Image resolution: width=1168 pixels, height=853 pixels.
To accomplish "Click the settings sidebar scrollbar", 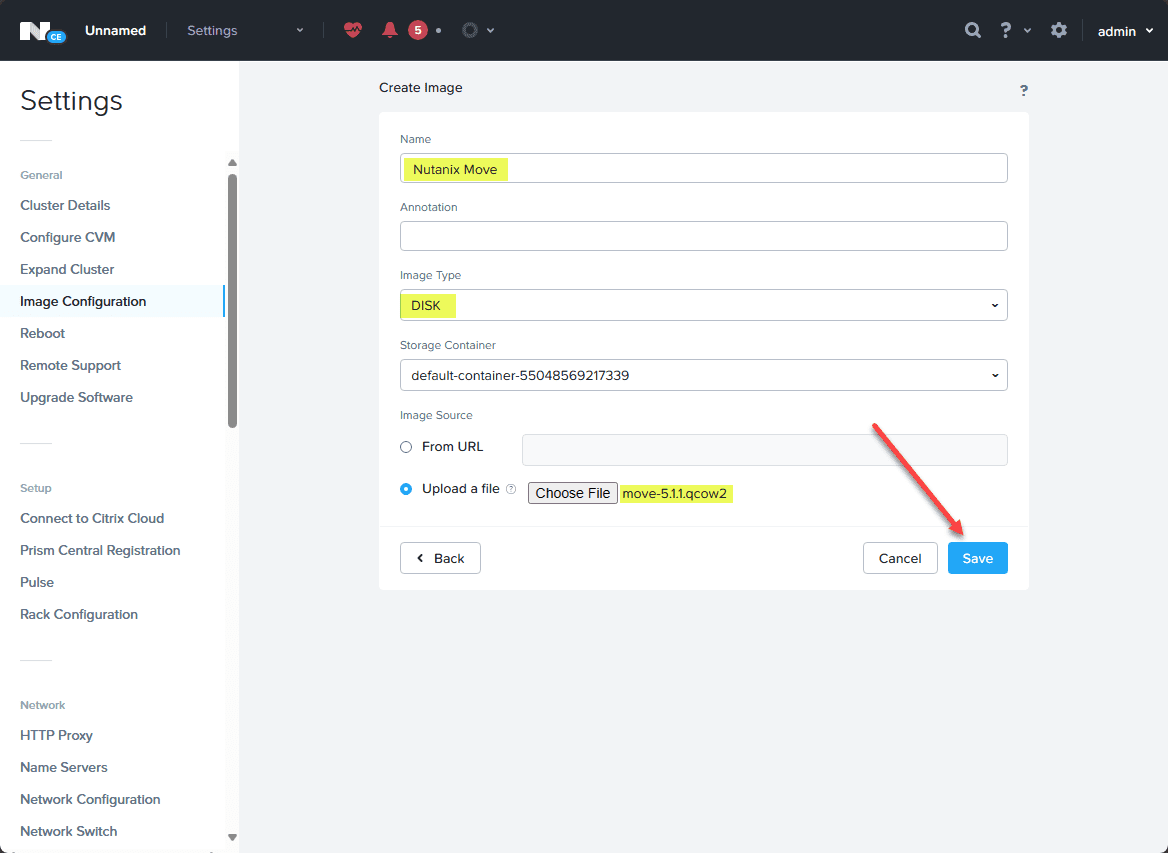I will coord(232,301).
